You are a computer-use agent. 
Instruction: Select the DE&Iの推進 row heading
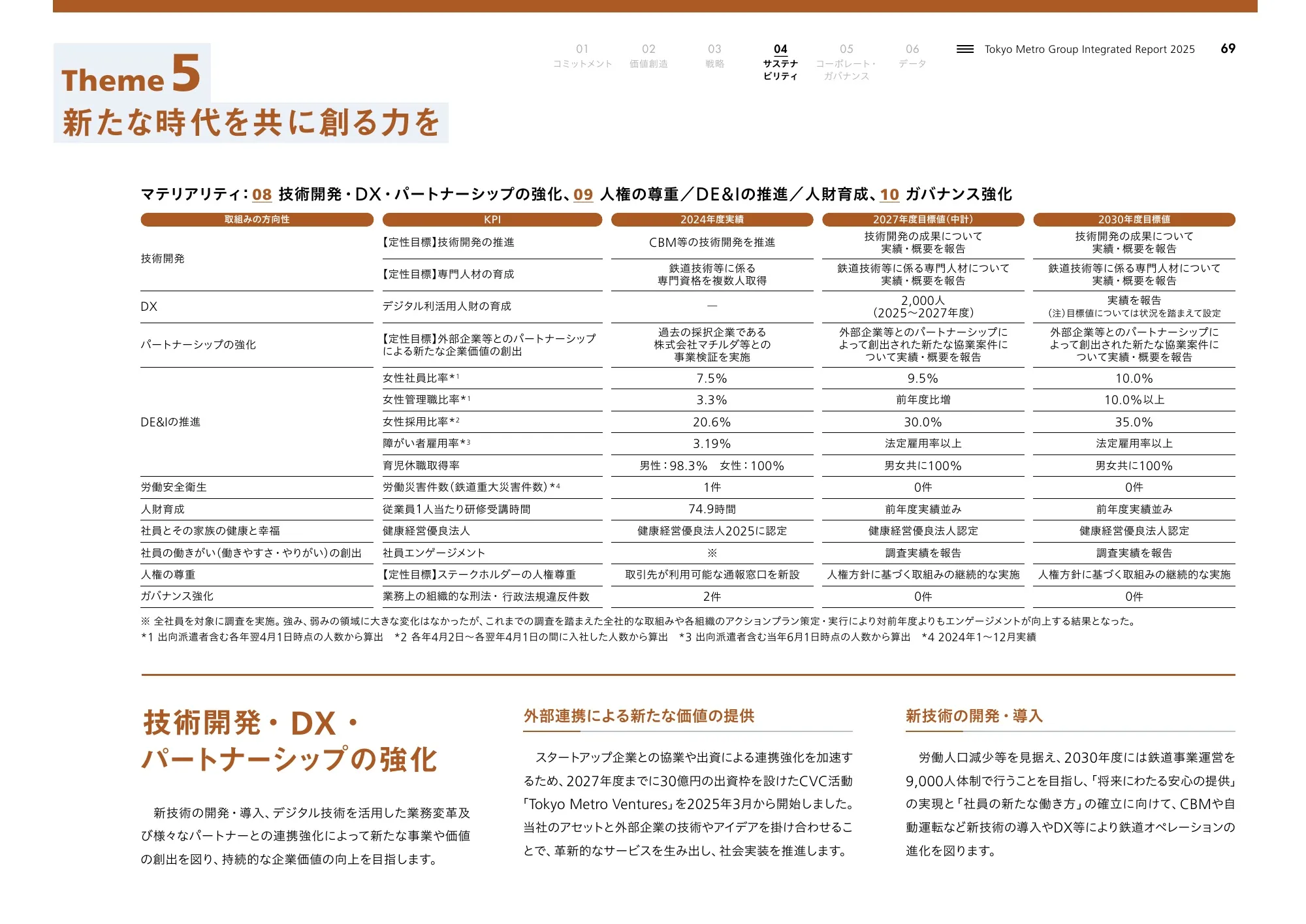tap(170, 422)
